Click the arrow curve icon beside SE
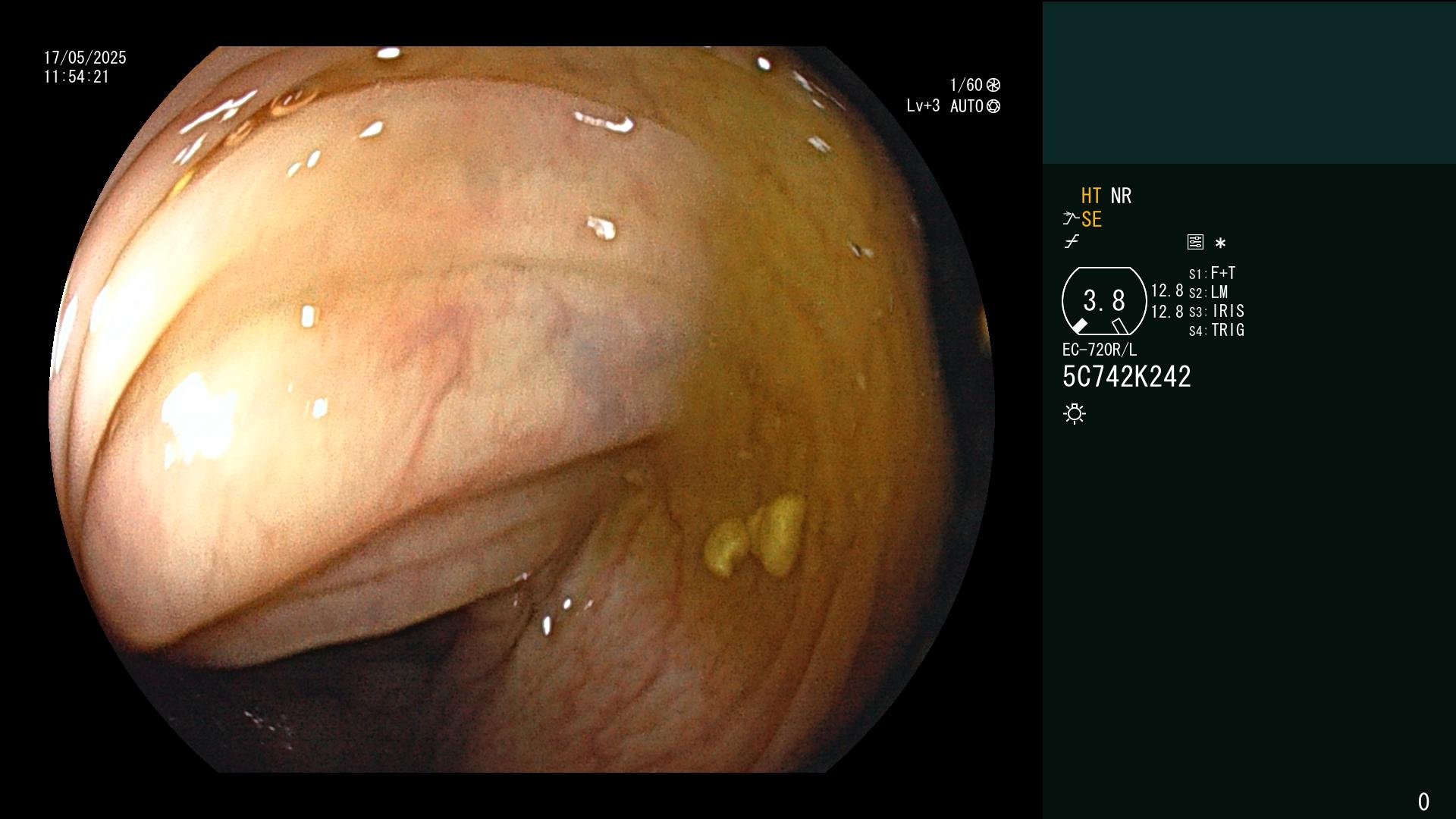1456x819 pixels. tap(1071, 219)
